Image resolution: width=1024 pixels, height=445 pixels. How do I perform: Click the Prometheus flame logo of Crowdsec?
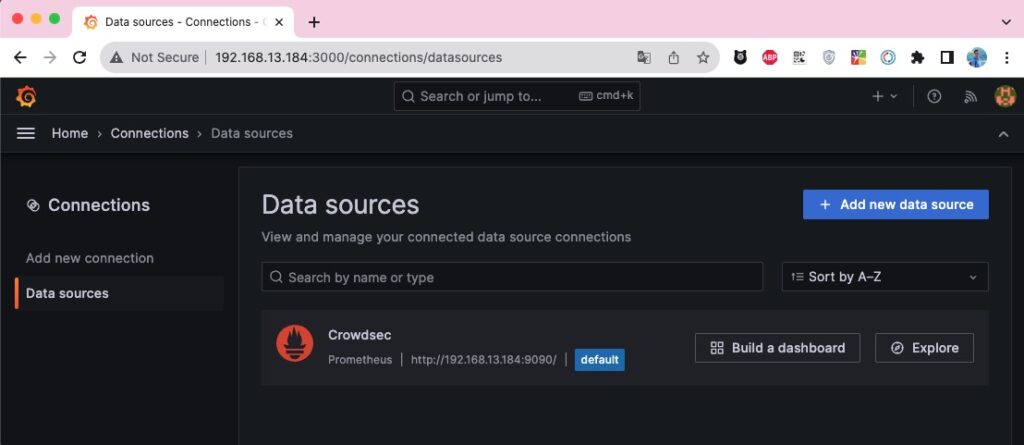(x=295, y=343)
